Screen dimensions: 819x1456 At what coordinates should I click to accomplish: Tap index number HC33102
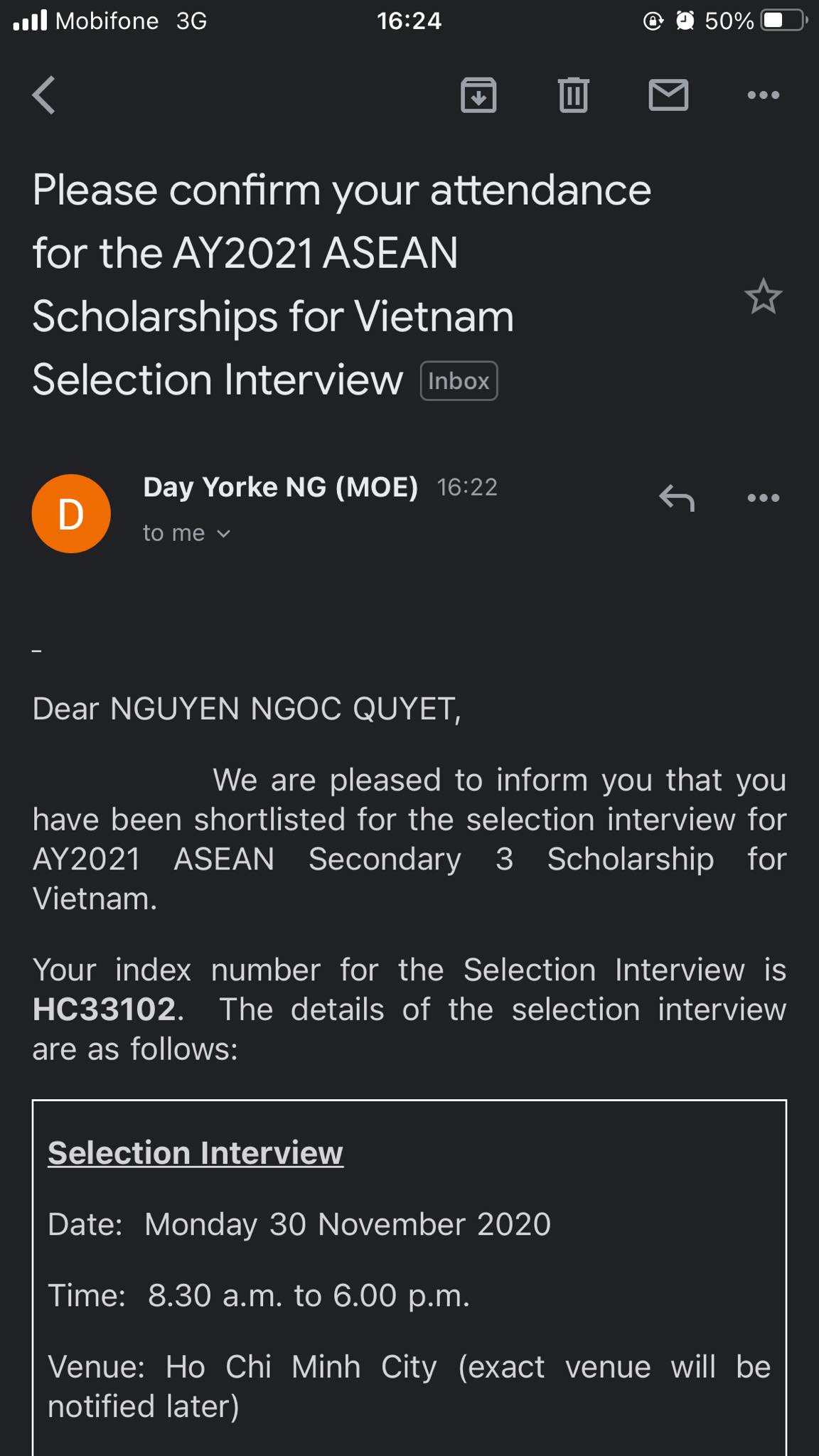click(105, 1010)
